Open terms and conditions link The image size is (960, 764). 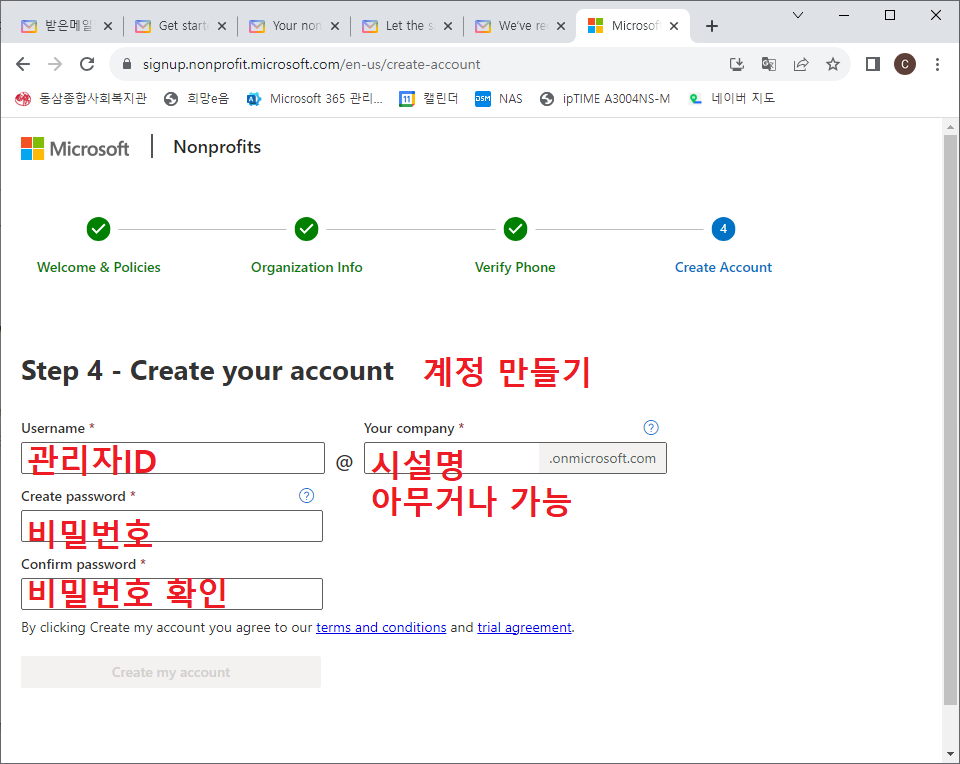(x=381, y=627)
